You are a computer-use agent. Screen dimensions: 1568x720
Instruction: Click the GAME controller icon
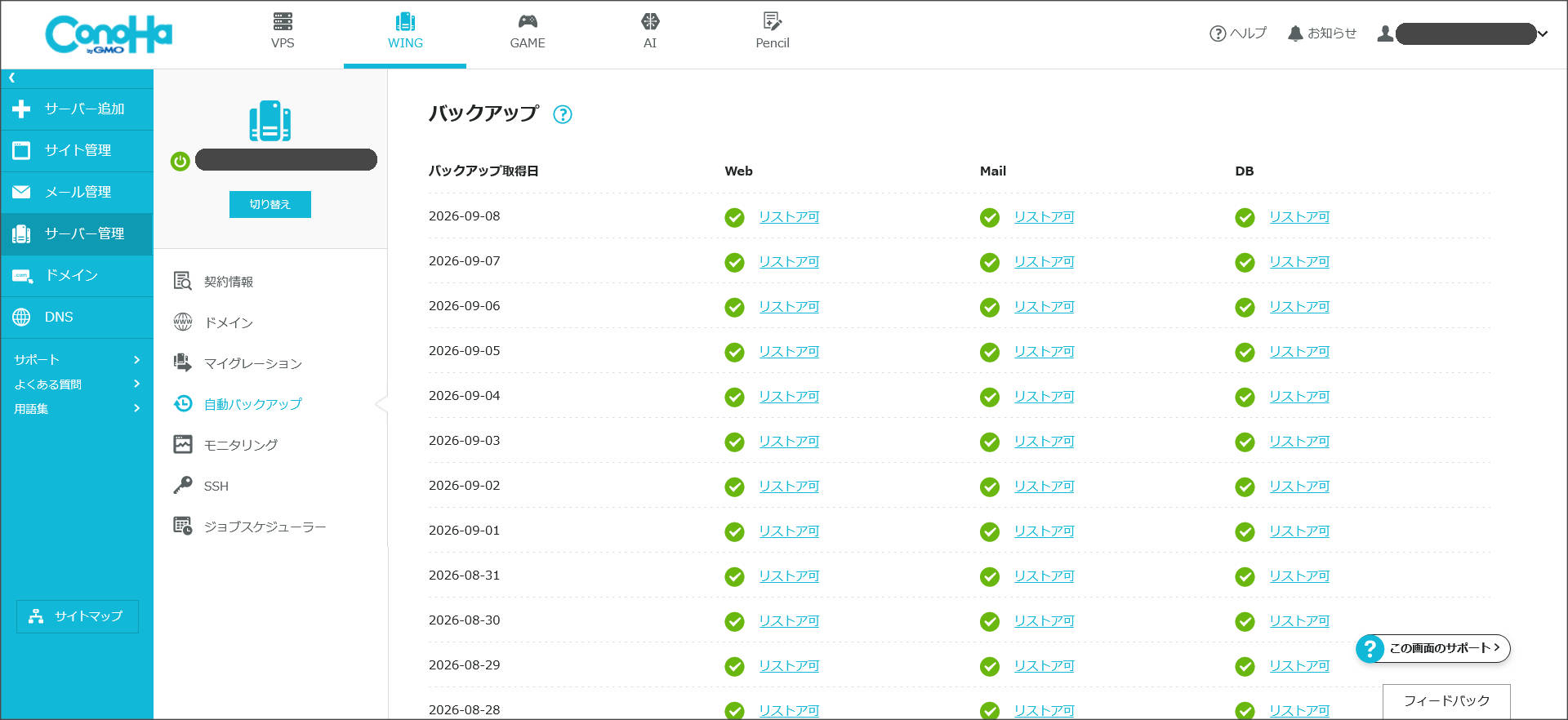click(528, 21)
